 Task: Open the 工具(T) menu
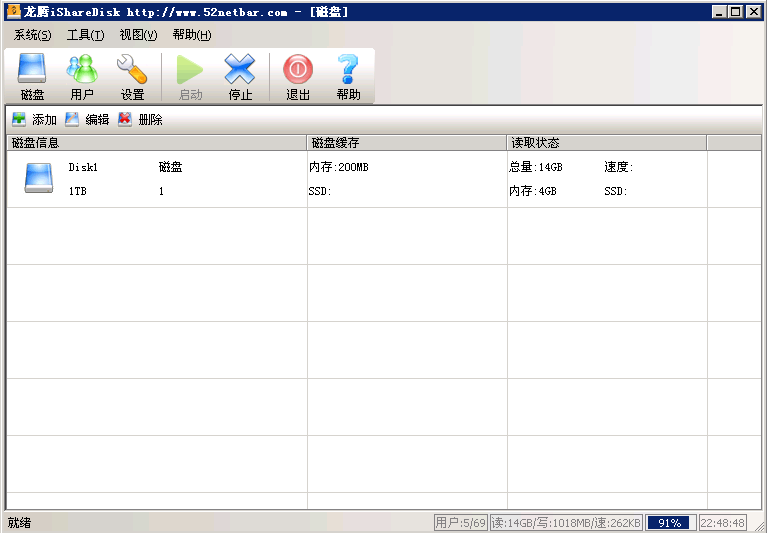85,35
